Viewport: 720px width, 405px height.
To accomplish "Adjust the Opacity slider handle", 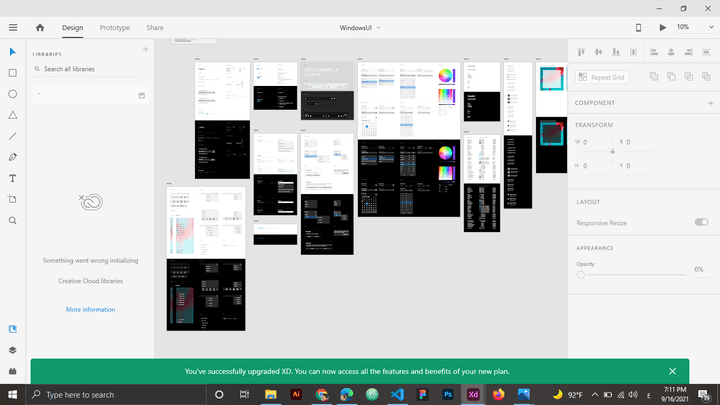I will [581, 275].
